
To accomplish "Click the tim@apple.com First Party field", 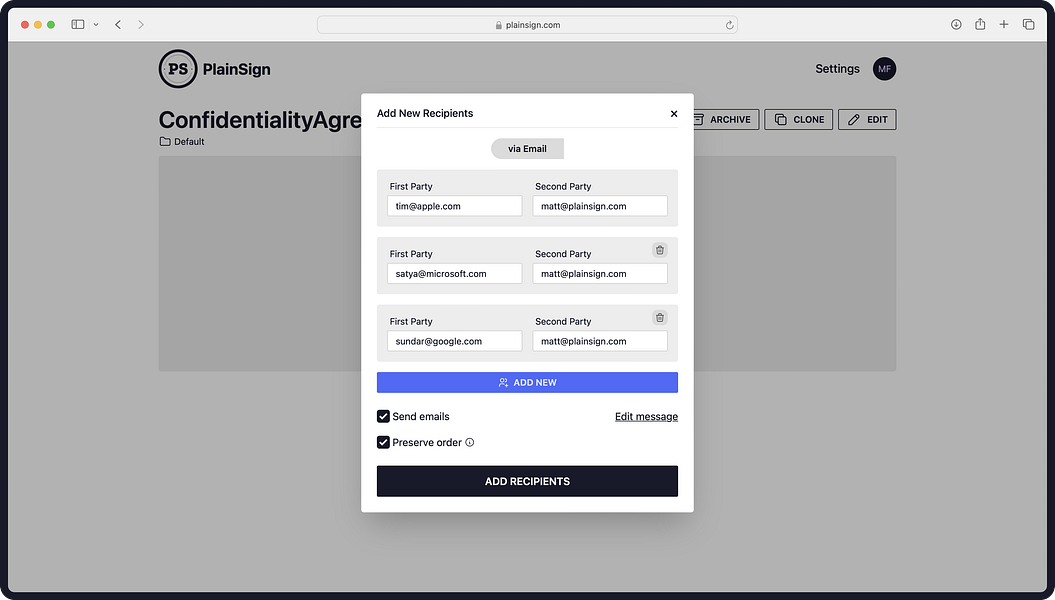I will pos(455,206).
